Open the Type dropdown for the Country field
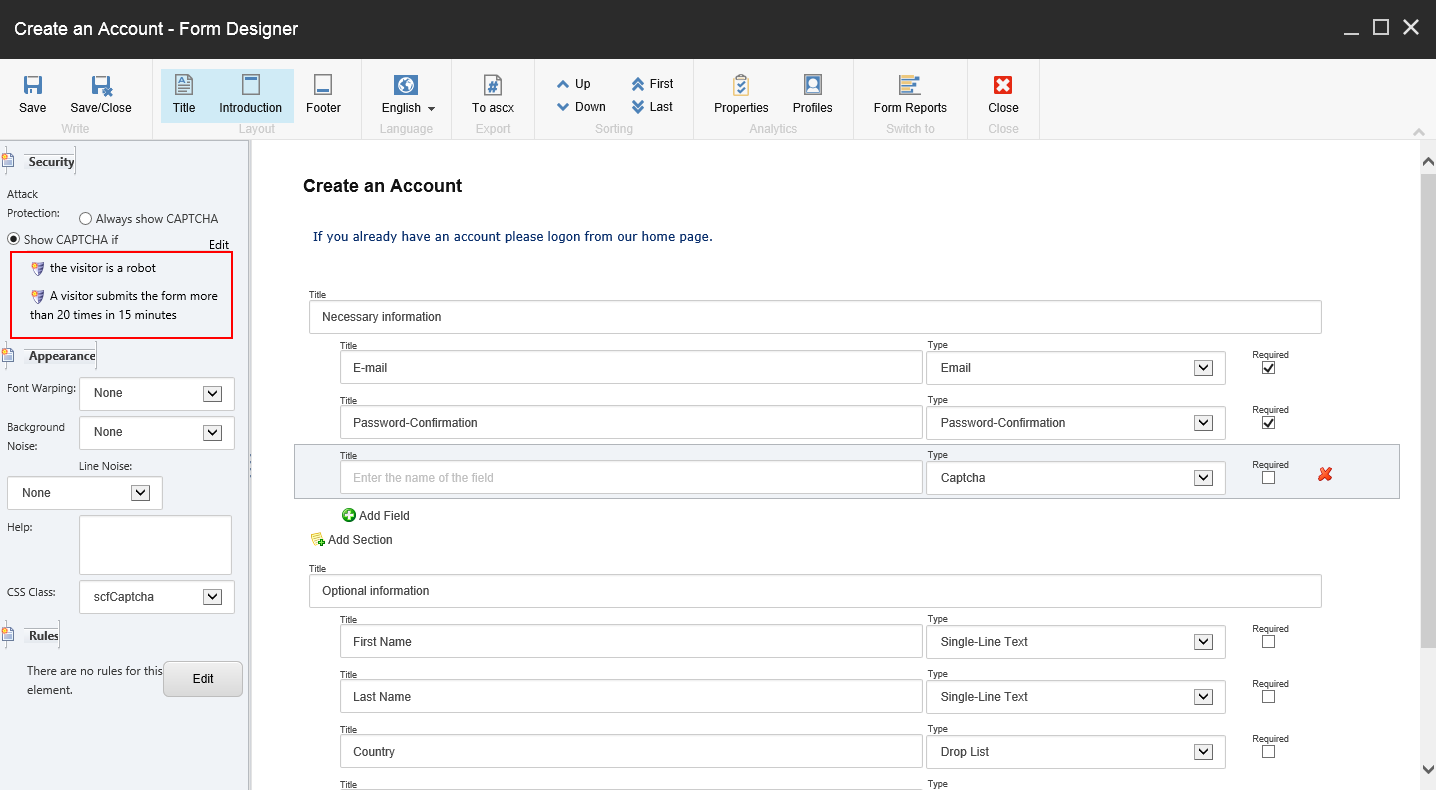The image size is (1436, 790). click(x=1203, y=752)
